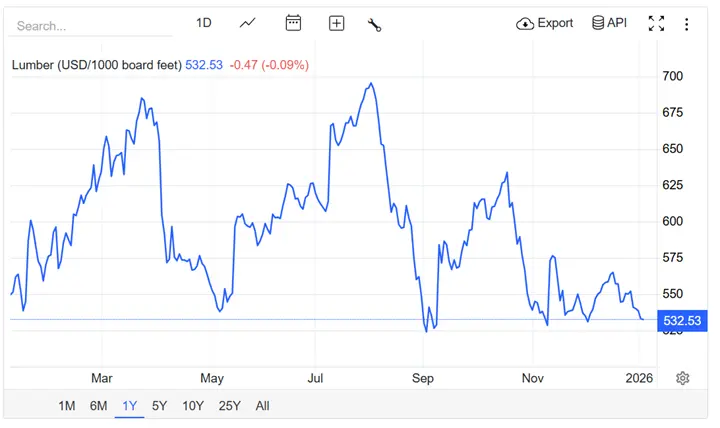Screen dimensions: 720x428
Task: Open the 1D interval dropdown
Action: point(204,23)
